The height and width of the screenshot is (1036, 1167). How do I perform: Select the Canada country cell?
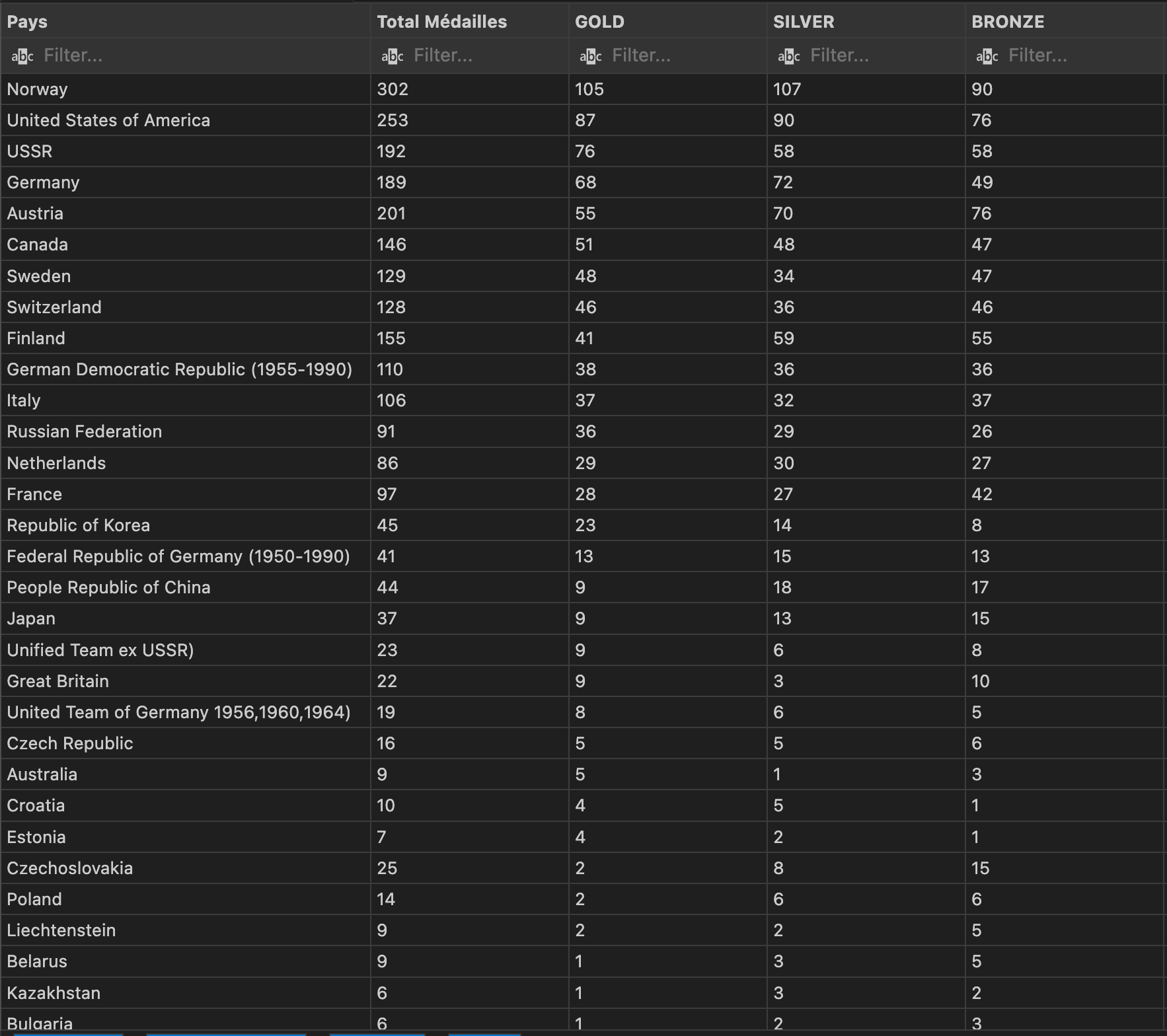pyautogui.click(x=185, y=244)
